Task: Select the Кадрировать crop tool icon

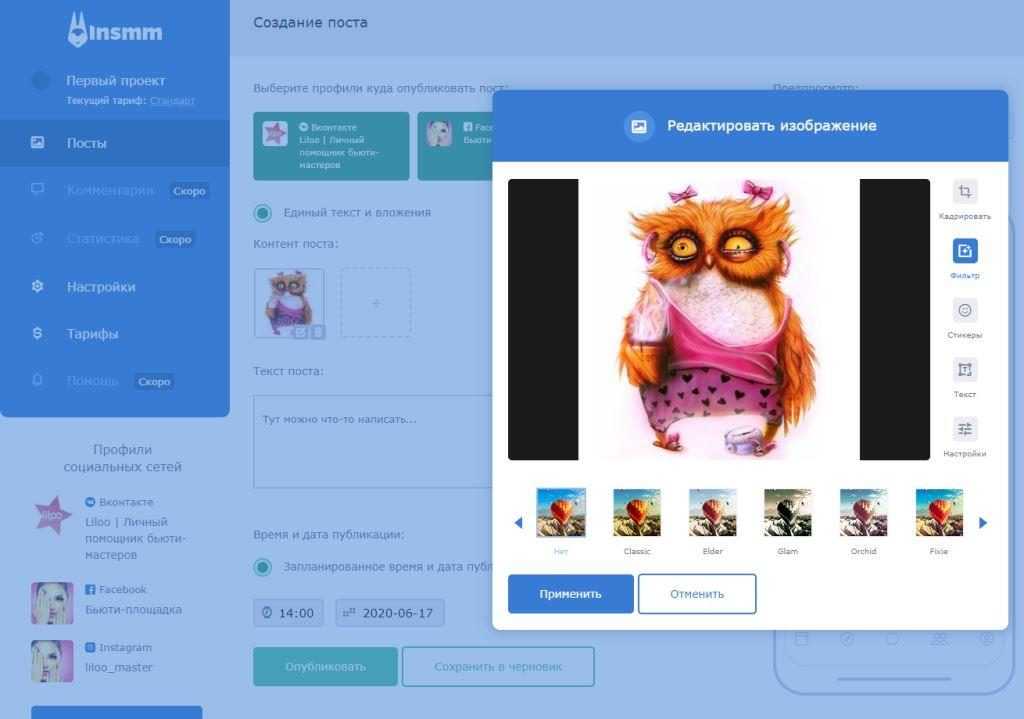Action: [x=964, y=192]
